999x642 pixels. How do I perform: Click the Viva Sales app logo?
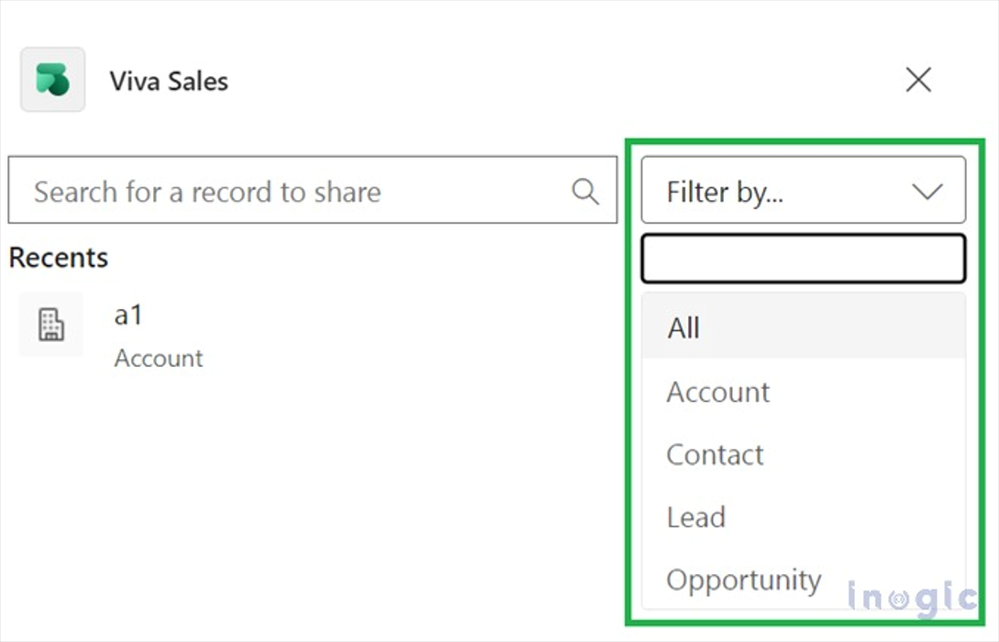pos(53,80)
